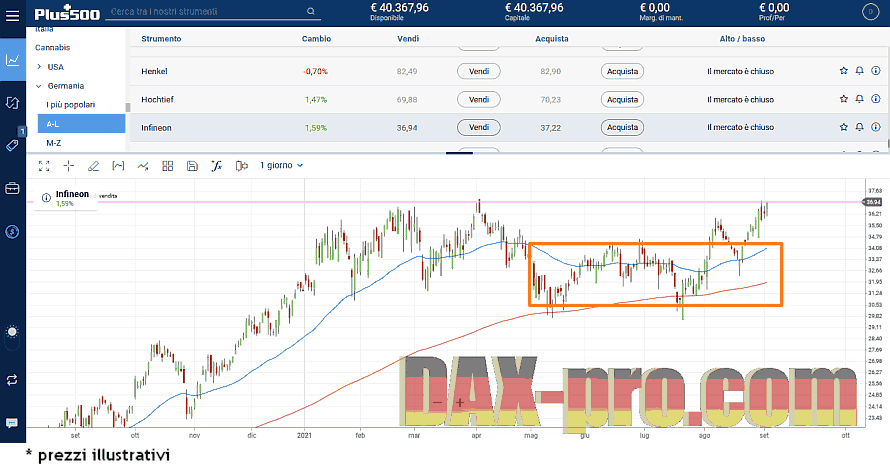Open Hochtief instrument info
Viewport: 890px width, 465px height.
click(876, 99)
